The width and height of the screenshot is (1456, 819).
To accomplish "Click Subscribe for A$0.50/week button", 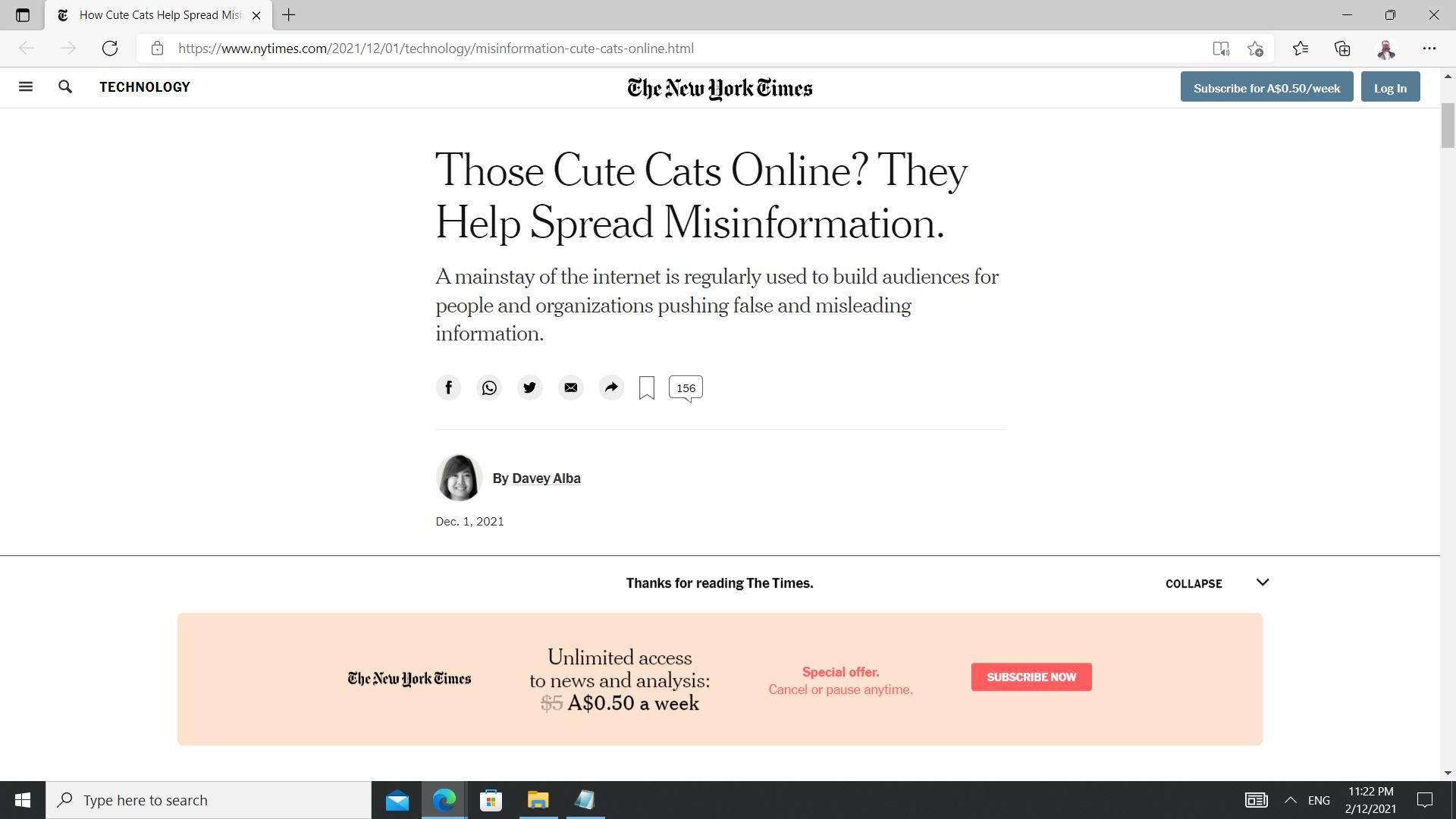I will point(1266,87).
